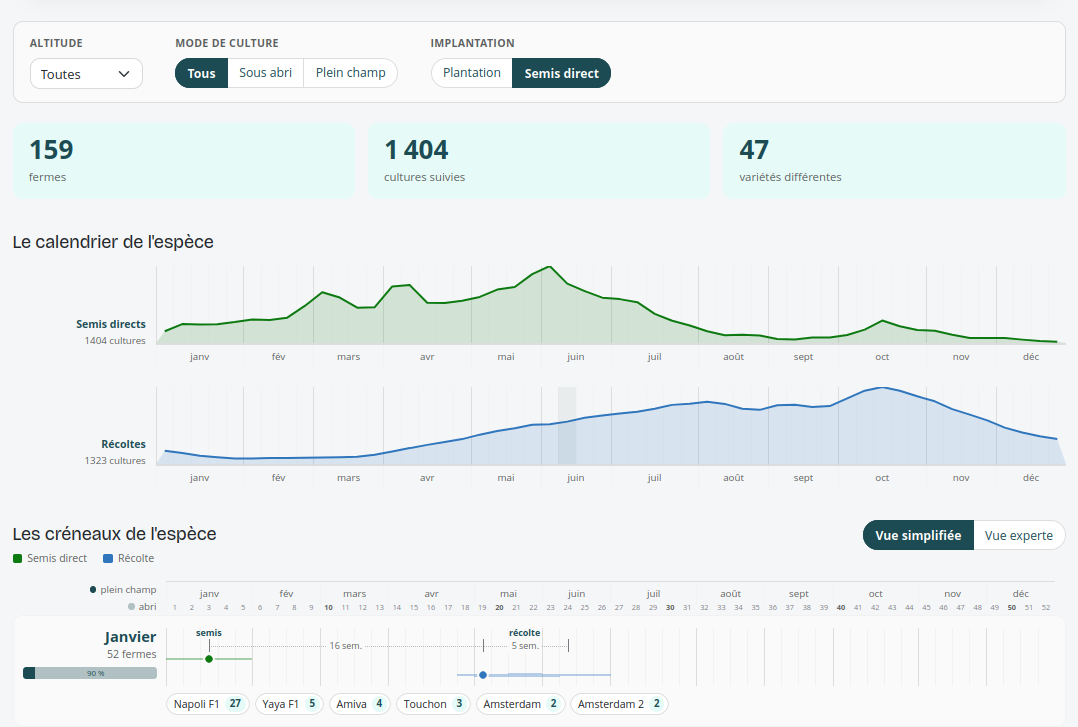Switch to 'Vue experte'
The image size is (1078, 727).
(1019, 535)
